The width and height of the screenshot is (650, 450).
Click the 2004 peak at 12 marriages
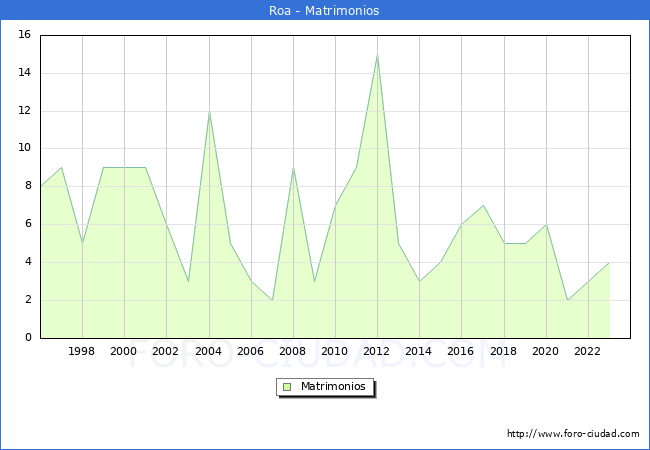[209, 111]
